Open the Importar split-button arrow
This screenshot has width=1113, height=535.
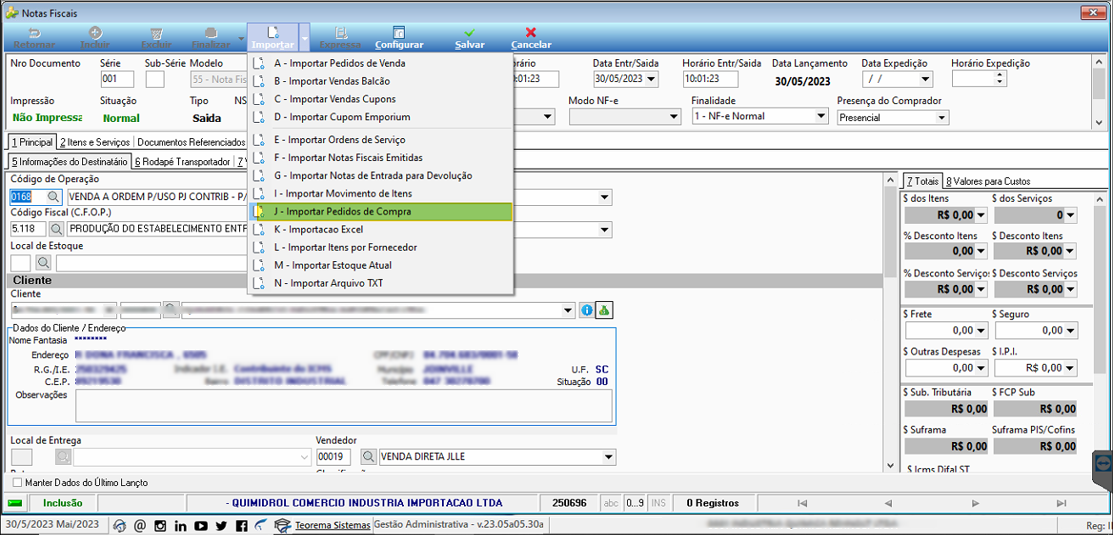coord(304,38)
